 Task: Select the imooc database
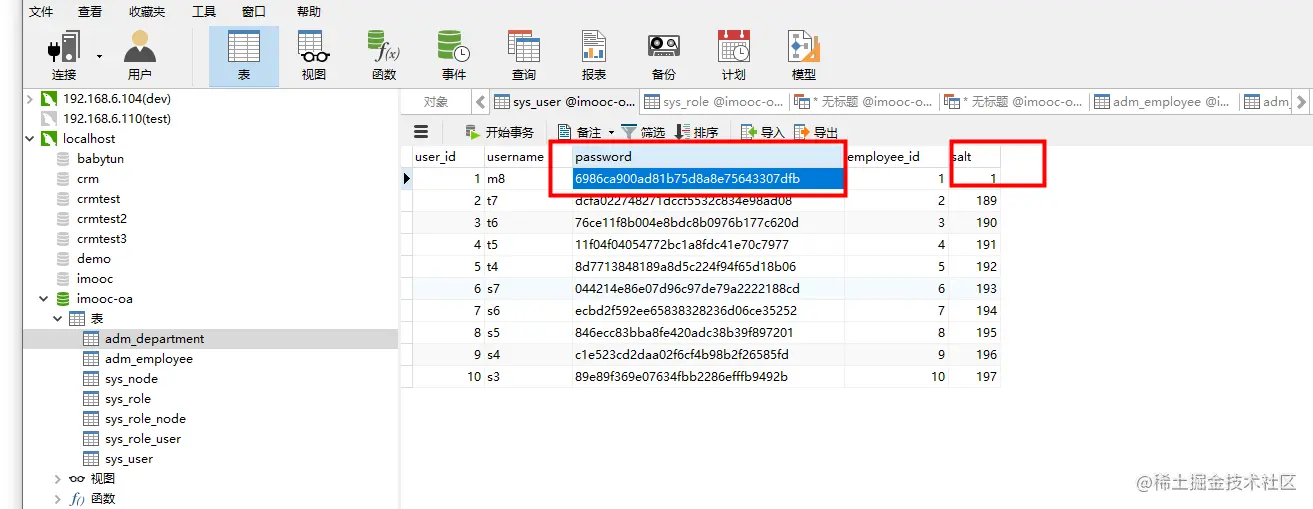click(x=95, y=279)
